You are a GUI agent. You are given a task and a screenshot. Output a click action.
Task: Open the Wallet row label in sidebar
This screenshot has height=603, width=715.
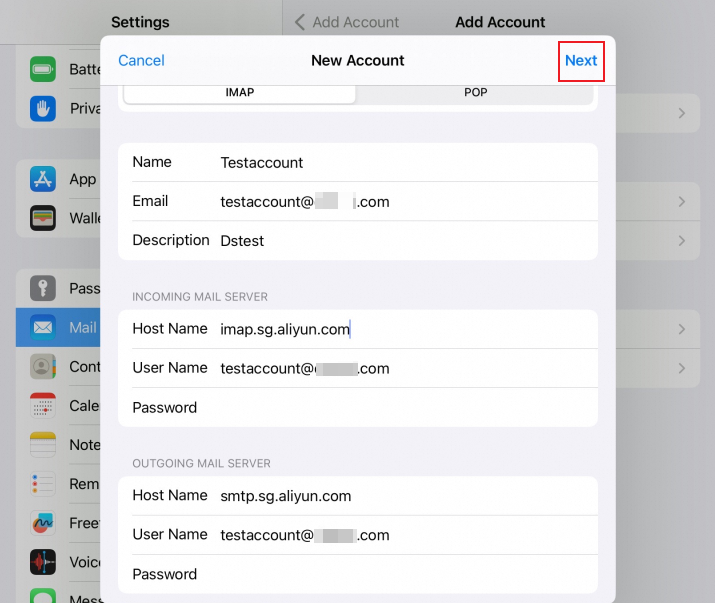tap(85, 218)
